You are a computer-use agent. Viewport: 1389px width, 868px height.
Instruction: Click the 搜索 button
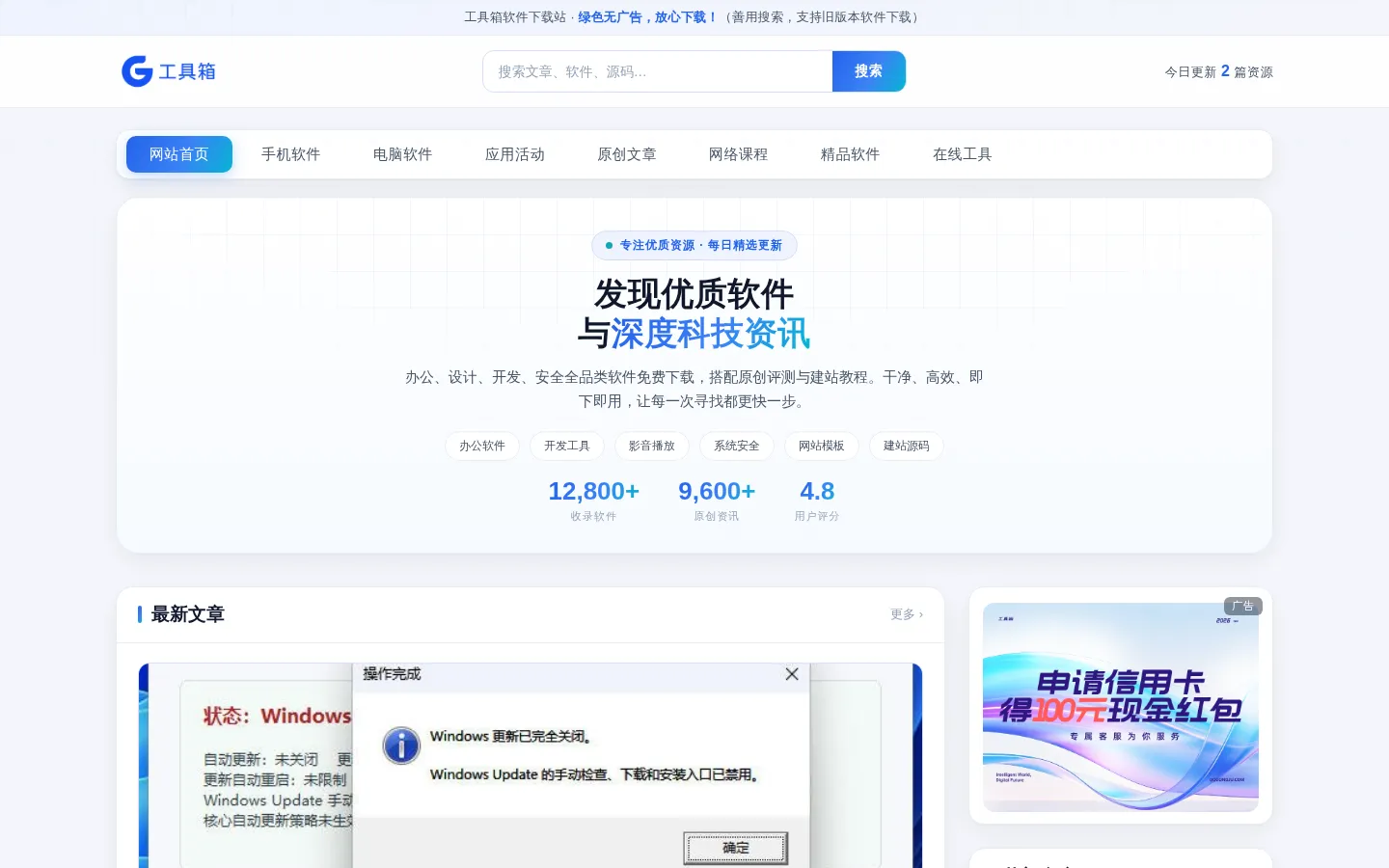tap(868, 71)
